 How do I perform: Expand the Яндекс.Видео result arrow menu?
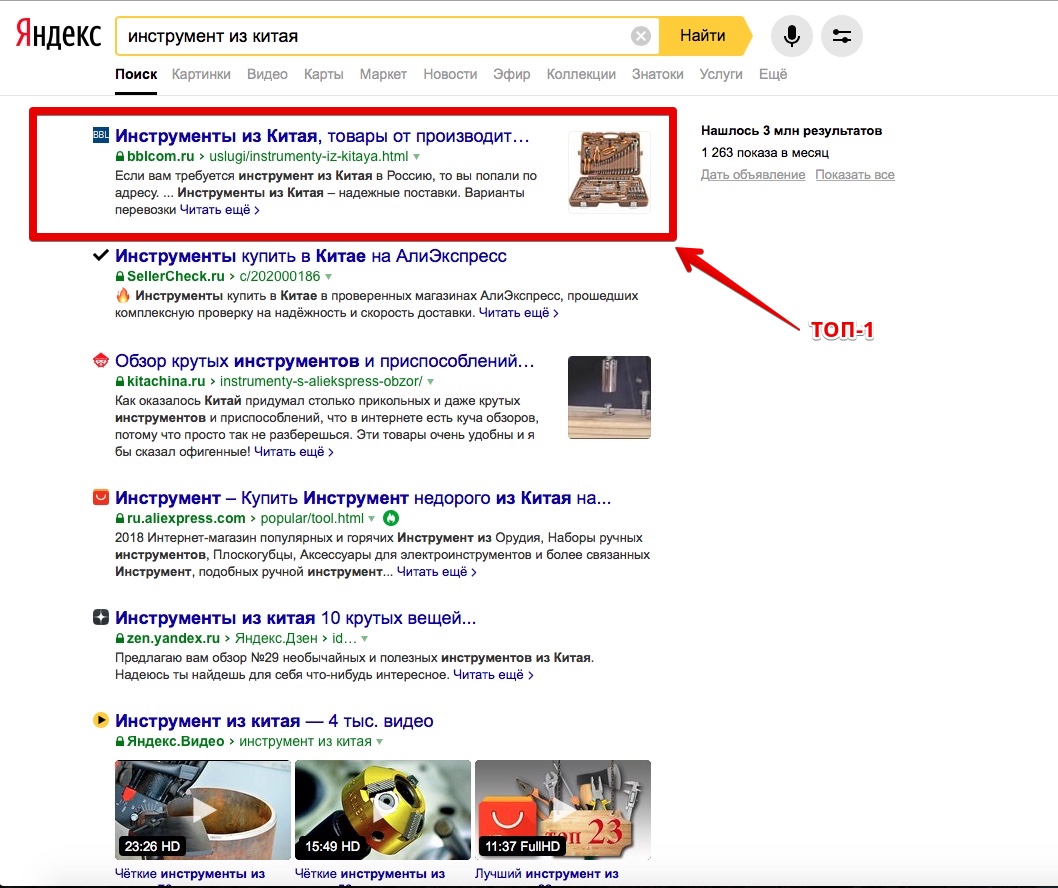379,742
